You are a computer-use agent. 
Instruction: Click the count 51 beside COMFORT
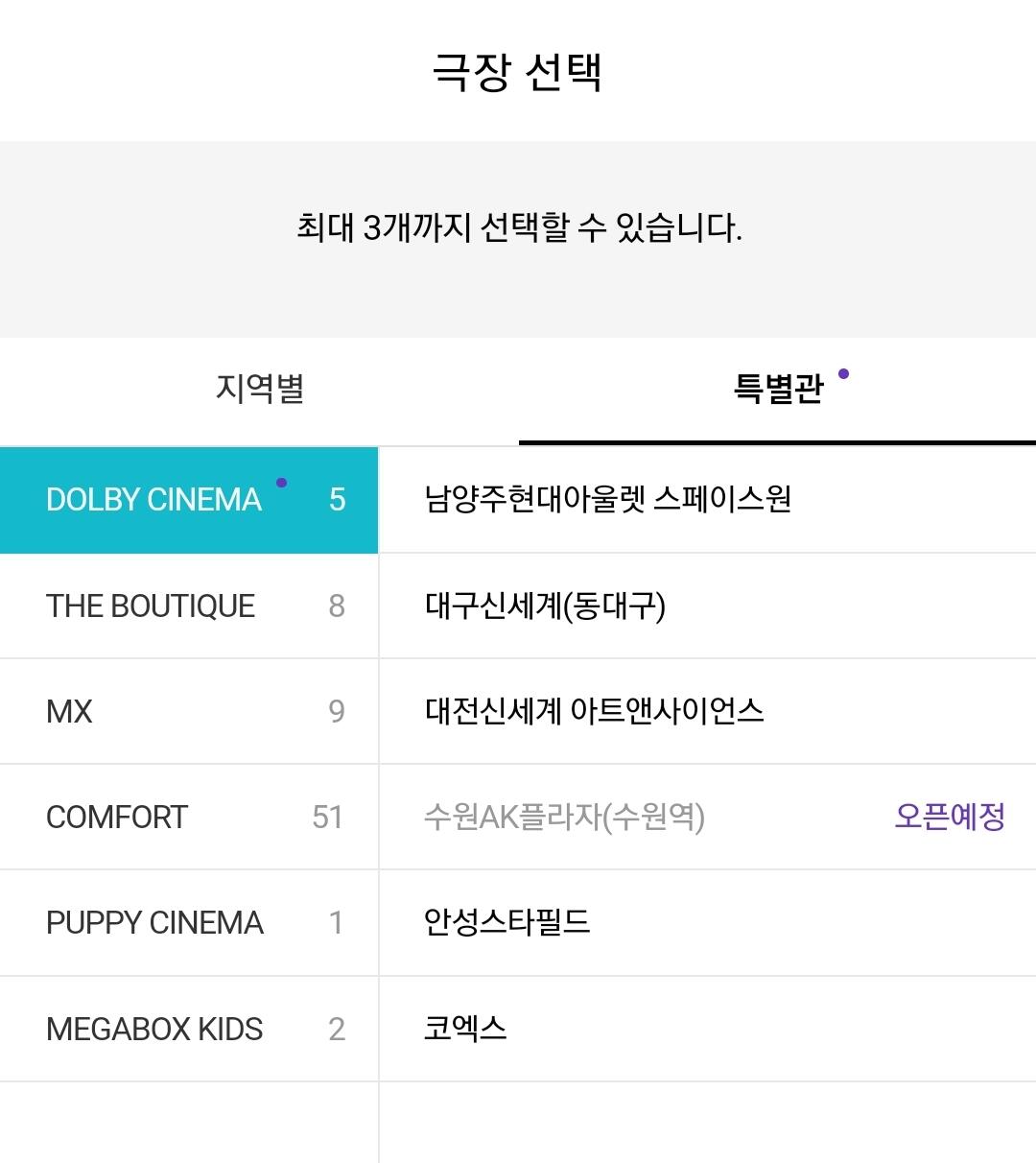(x=327, y=818)
